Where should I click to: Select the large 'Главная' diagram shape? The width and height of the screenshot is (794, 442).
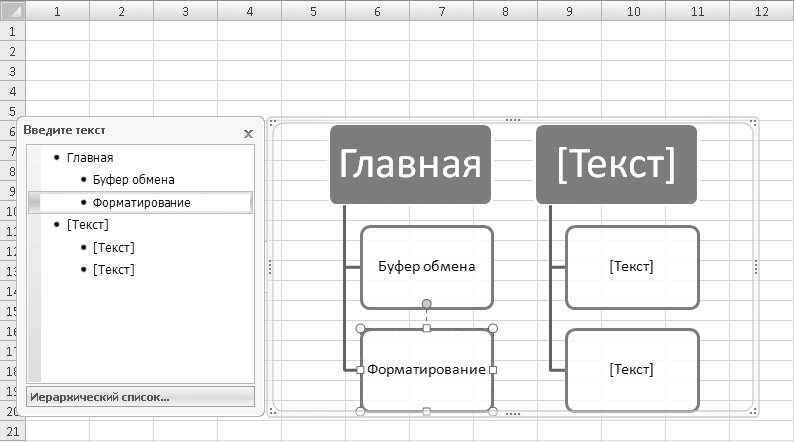[410, 165]
